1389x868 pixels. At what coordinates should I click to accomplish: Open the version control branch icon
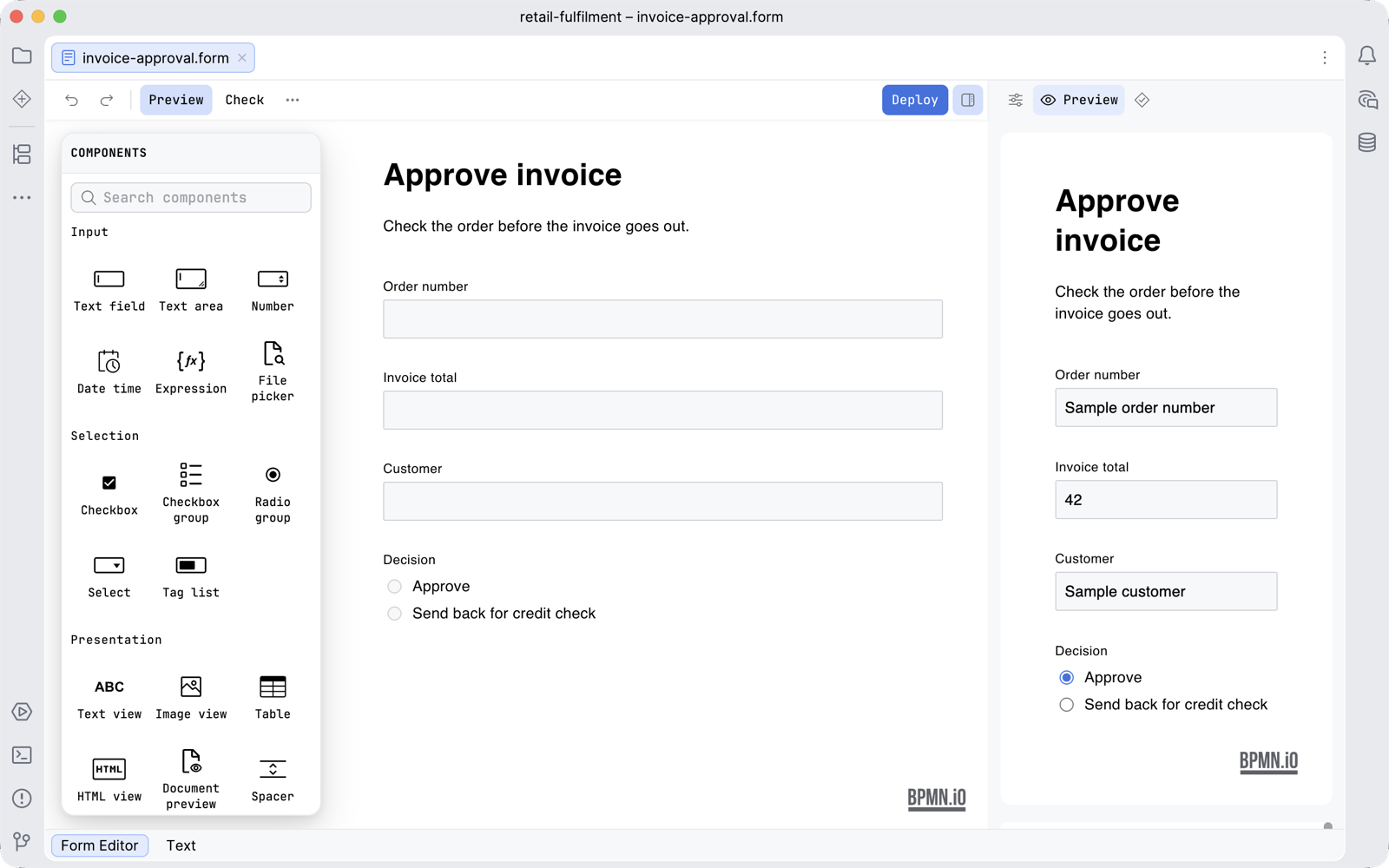pyautogui.click(x=22, y=841)
